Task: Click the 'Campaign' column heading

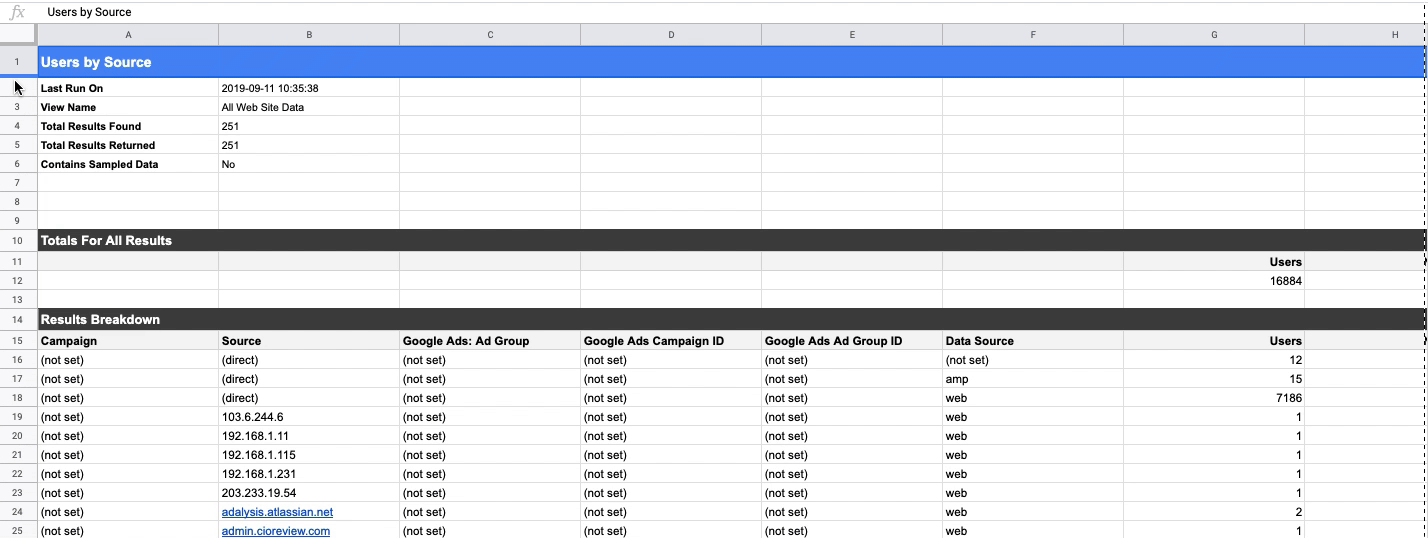Action: pyautogui.click(x=128, y=341)
